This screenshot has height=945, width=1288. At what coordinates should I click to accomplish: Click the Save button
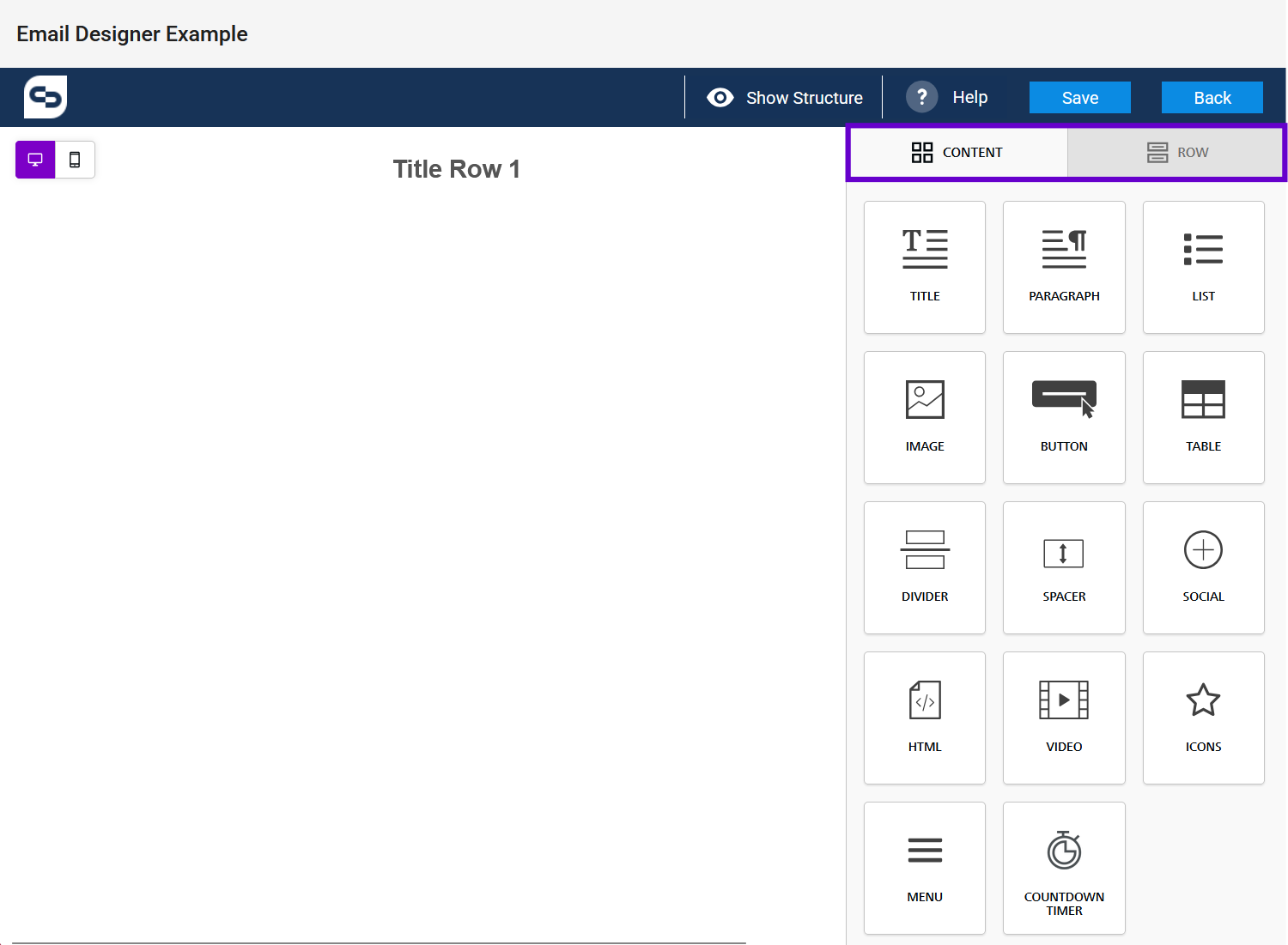click(1080, 98)
